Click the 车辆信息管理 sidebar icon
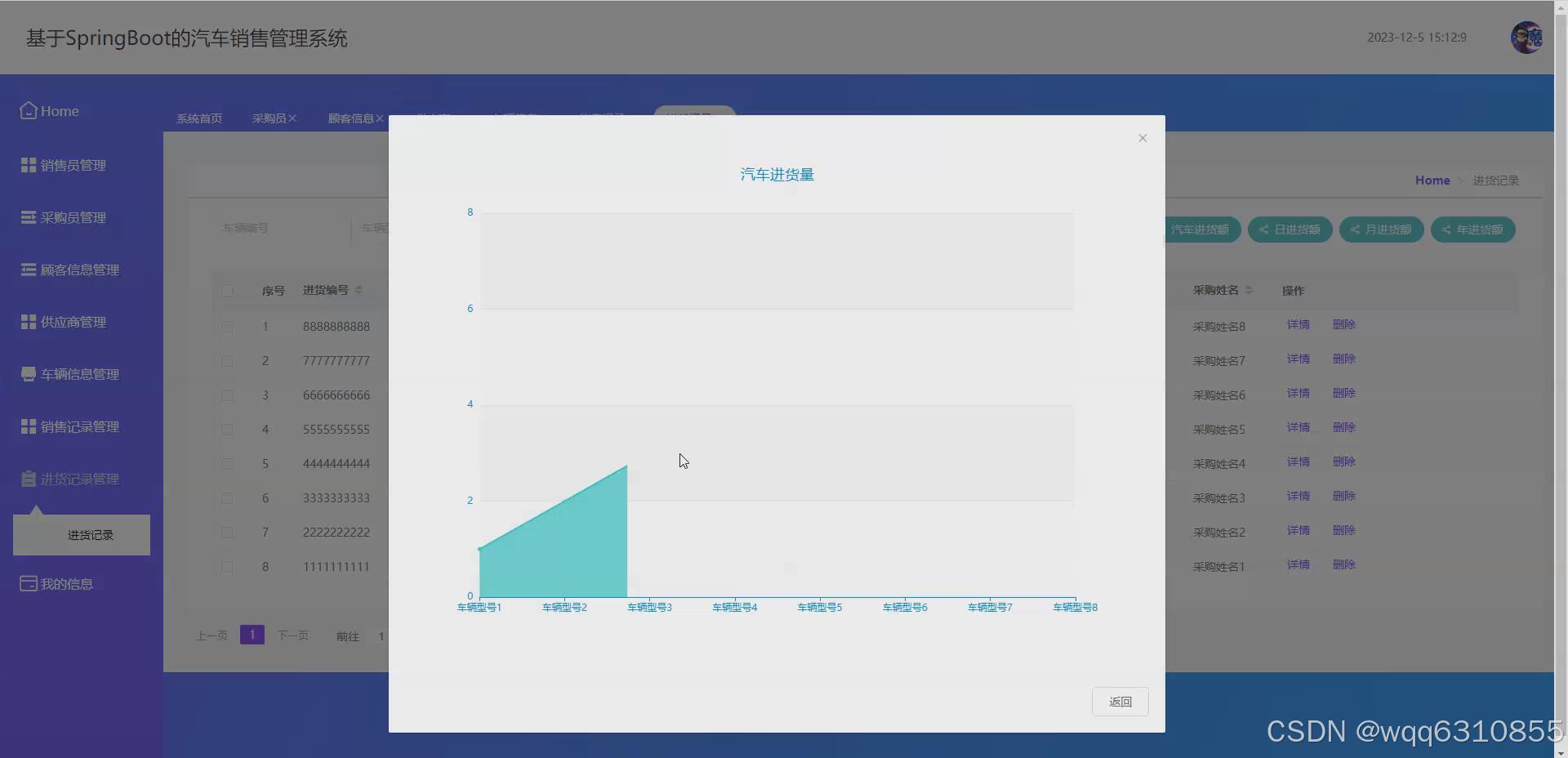Screen dimensions: 1568x758 (x=29, y=374)
